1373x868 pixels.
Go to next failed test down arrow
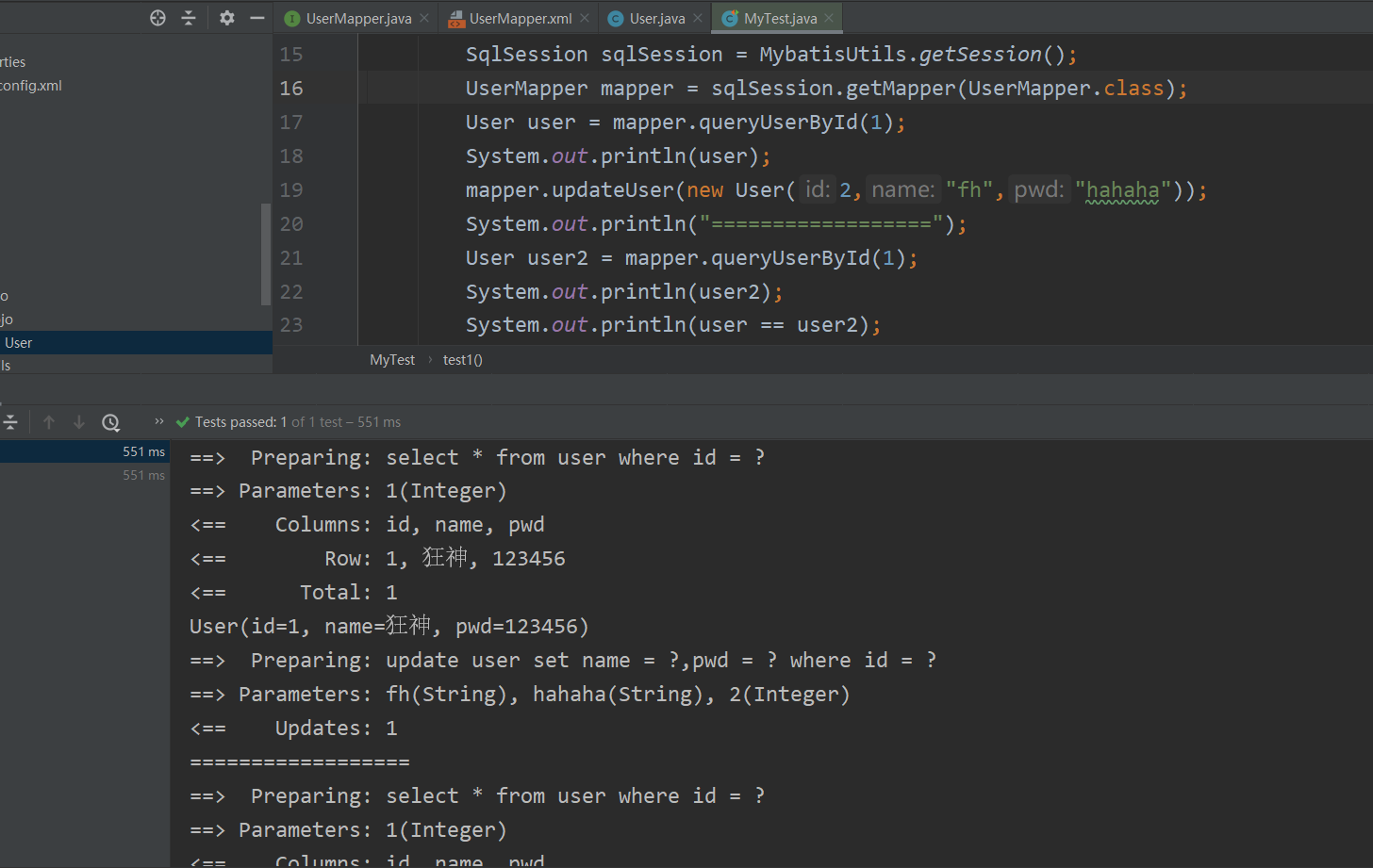coord(79,422)
